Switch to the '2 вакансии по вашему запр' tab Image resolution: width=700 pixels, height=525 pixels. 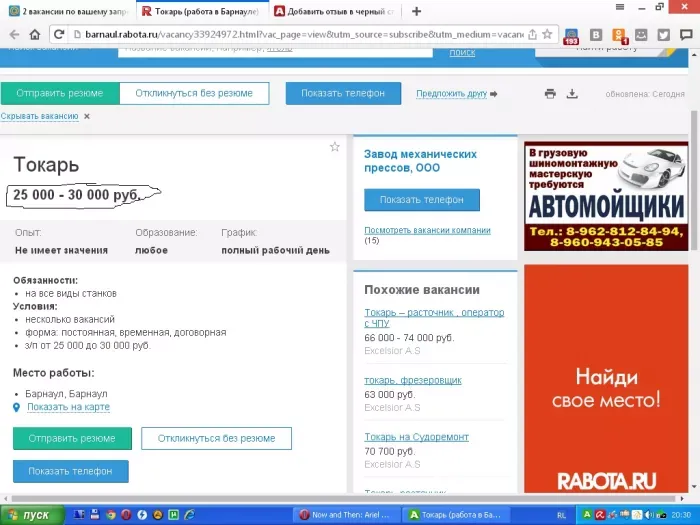[x=69, y=12]
